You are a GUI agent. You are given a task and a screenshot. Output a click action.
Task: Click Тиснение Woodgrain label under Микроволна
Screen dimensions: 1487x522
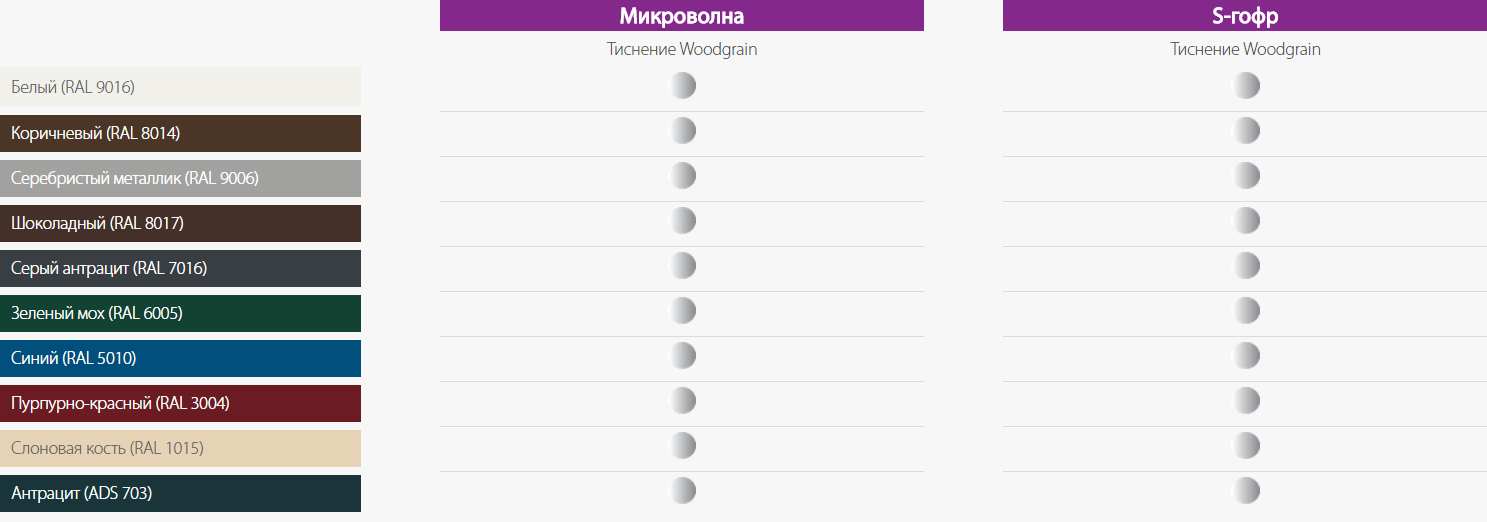coord(682,49)
